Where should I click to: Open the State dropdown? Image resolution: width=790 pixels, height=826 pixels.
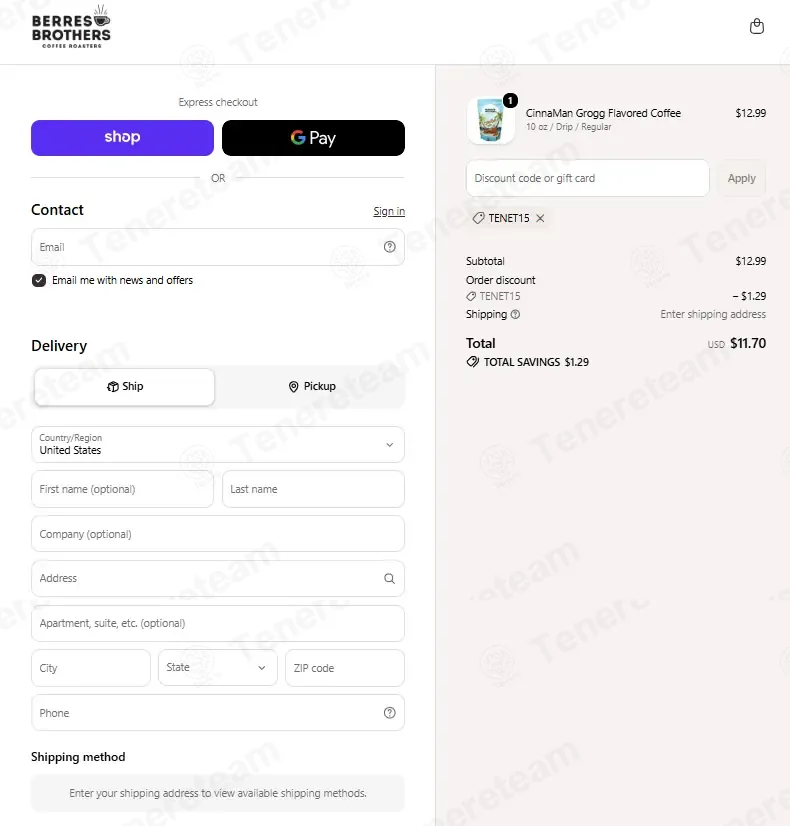tap(218, 668)
